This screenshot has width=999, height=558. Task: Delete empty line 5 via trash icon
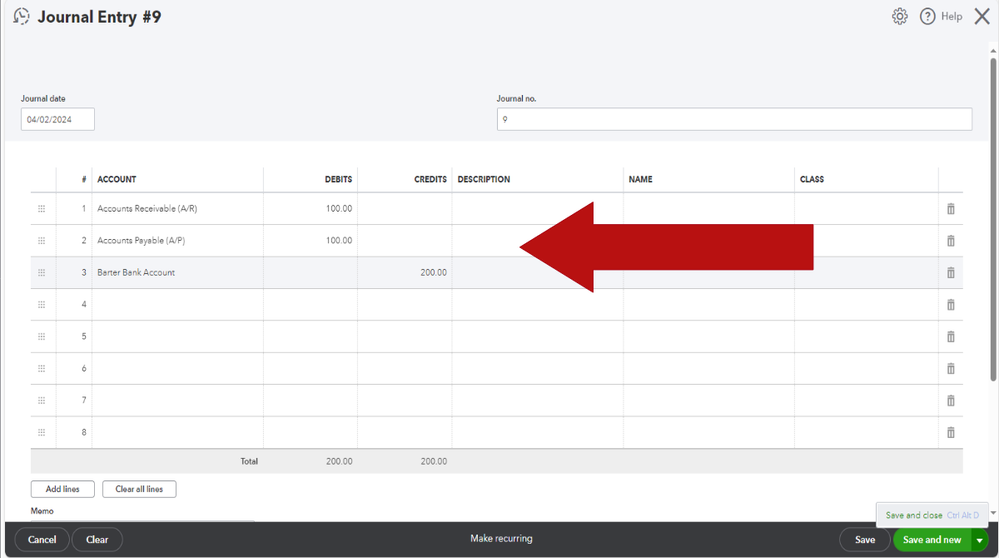tap(950, 336)
